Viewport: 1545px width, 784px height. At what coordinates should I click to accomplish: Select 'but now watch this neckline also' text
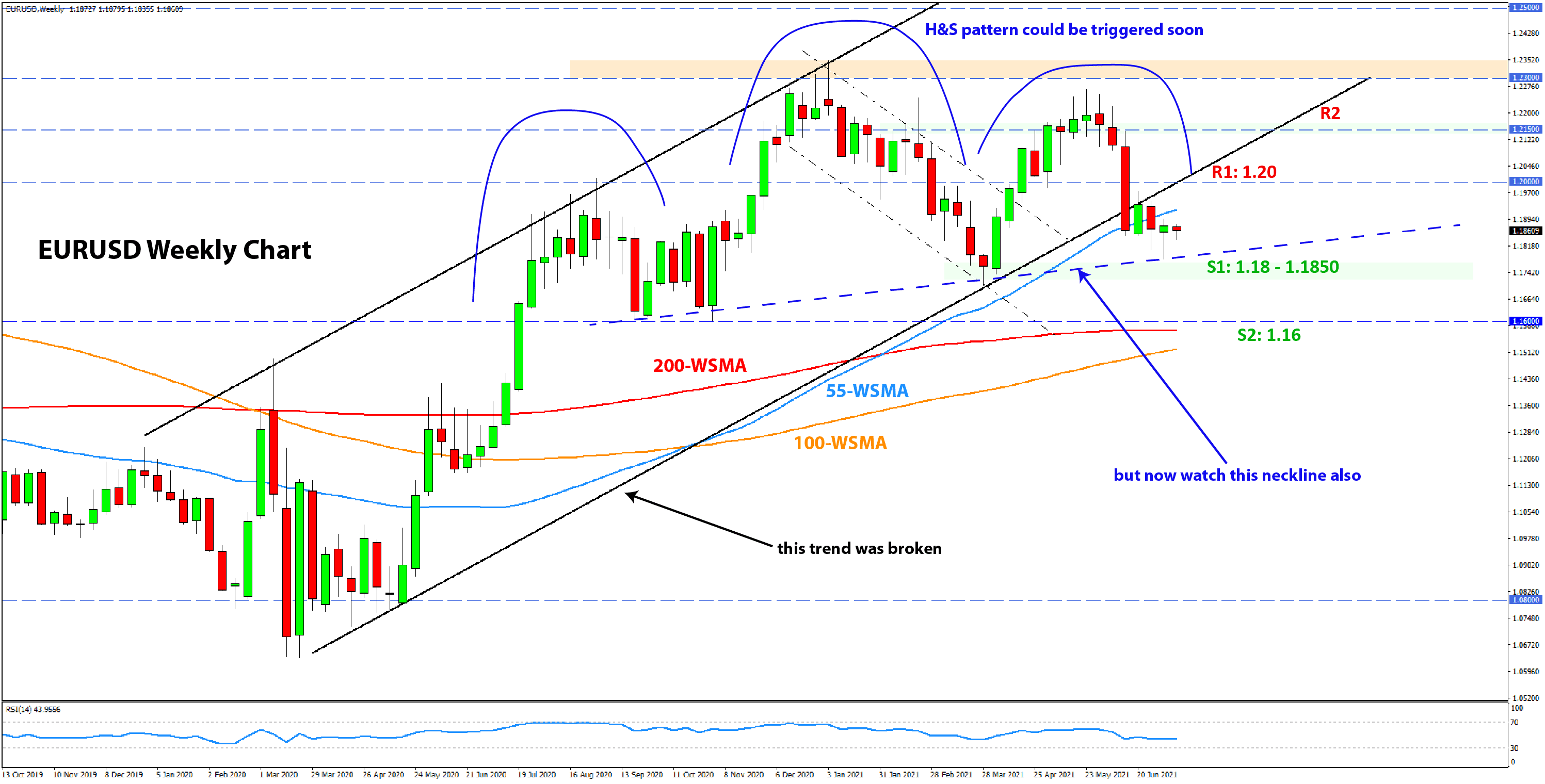pos(1237,476)
